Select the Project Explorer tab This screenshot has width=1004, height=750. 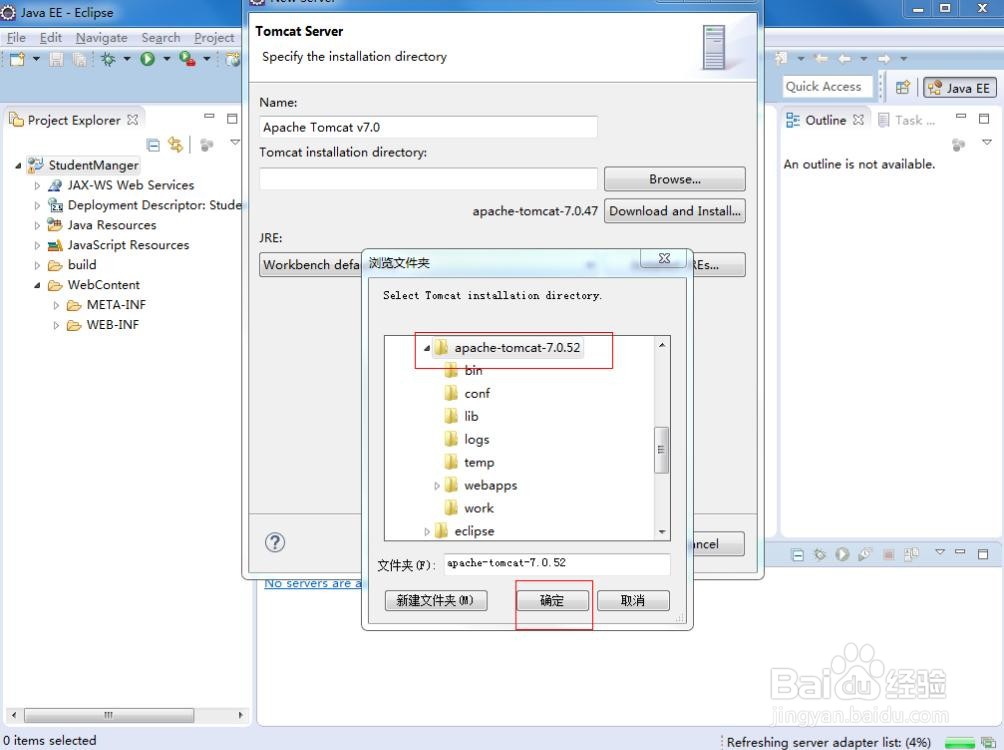coord(74,120)
